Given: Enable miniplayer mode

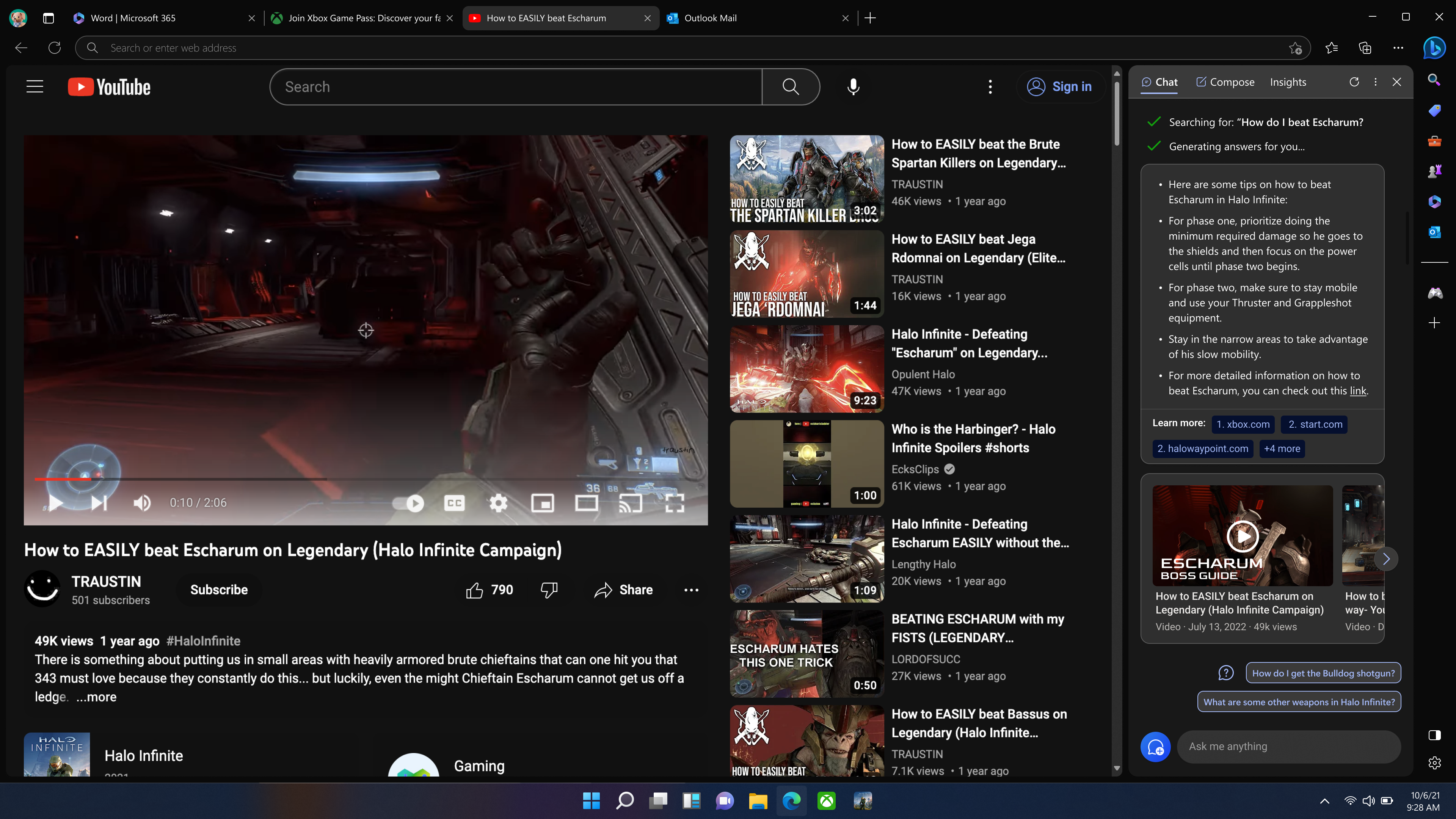Looking at the screenshot, I should coord(543,502).
